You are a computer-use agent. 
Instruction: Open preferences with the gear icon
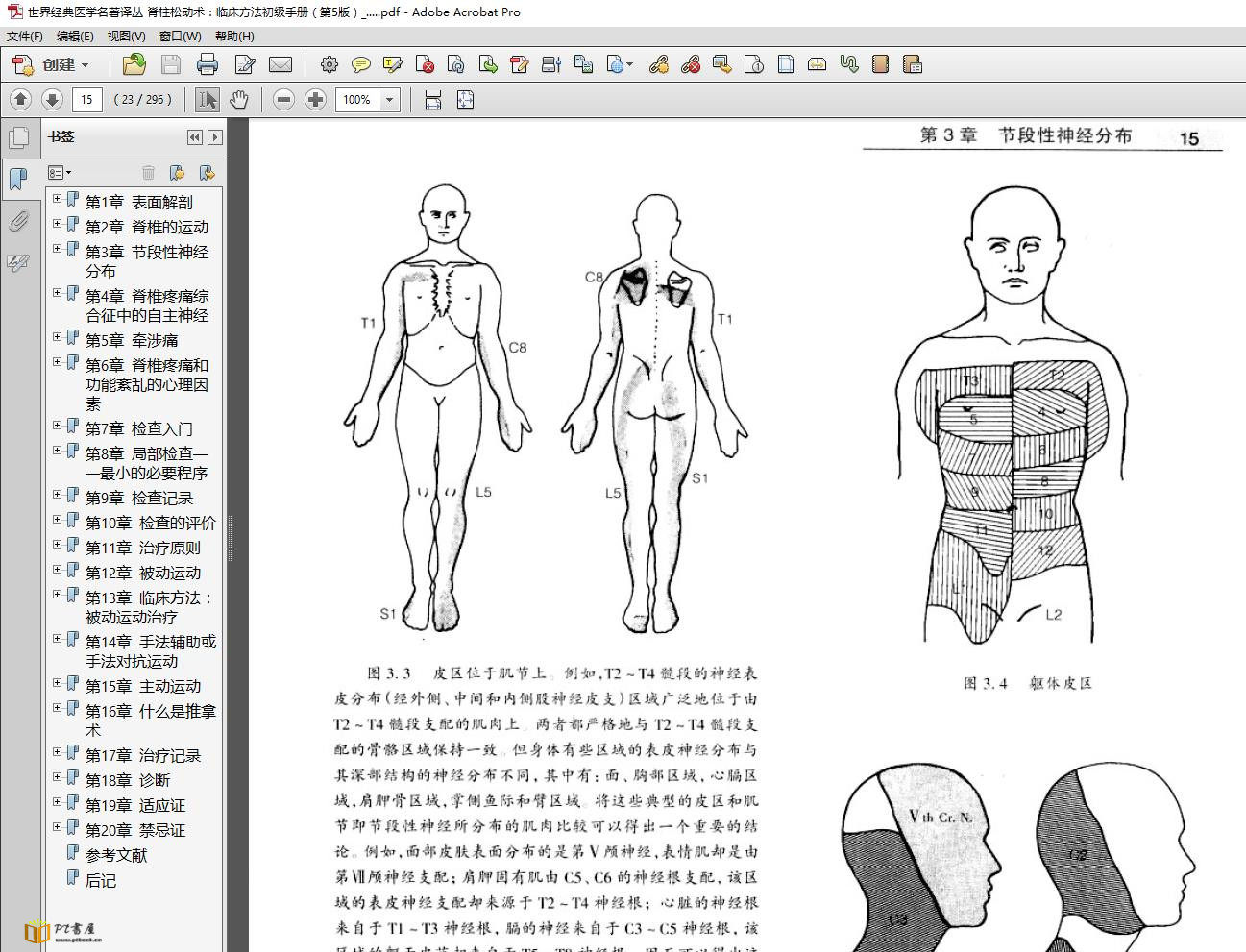click(x=329, y=65)
